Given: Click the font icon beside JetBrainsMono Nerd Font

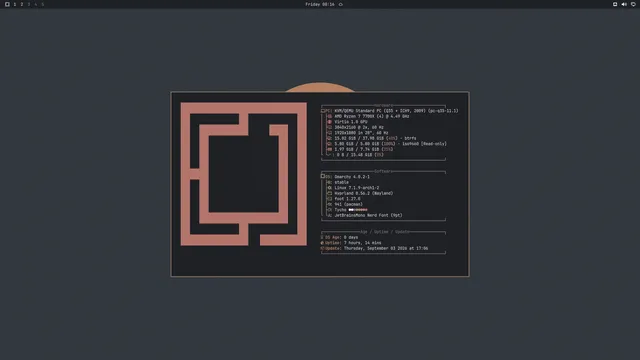Looking at the screenshot, I should tap(330, 215).
